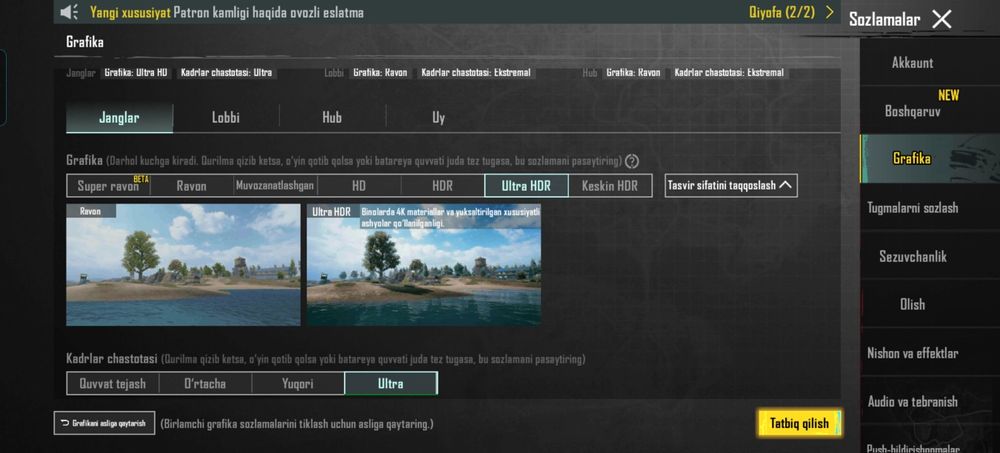Image resolution: width=1000 pixels, height=453 pixels.
Task: Select Muvozanatlashgan graphics quality
Action: click(x=275, y=186)
